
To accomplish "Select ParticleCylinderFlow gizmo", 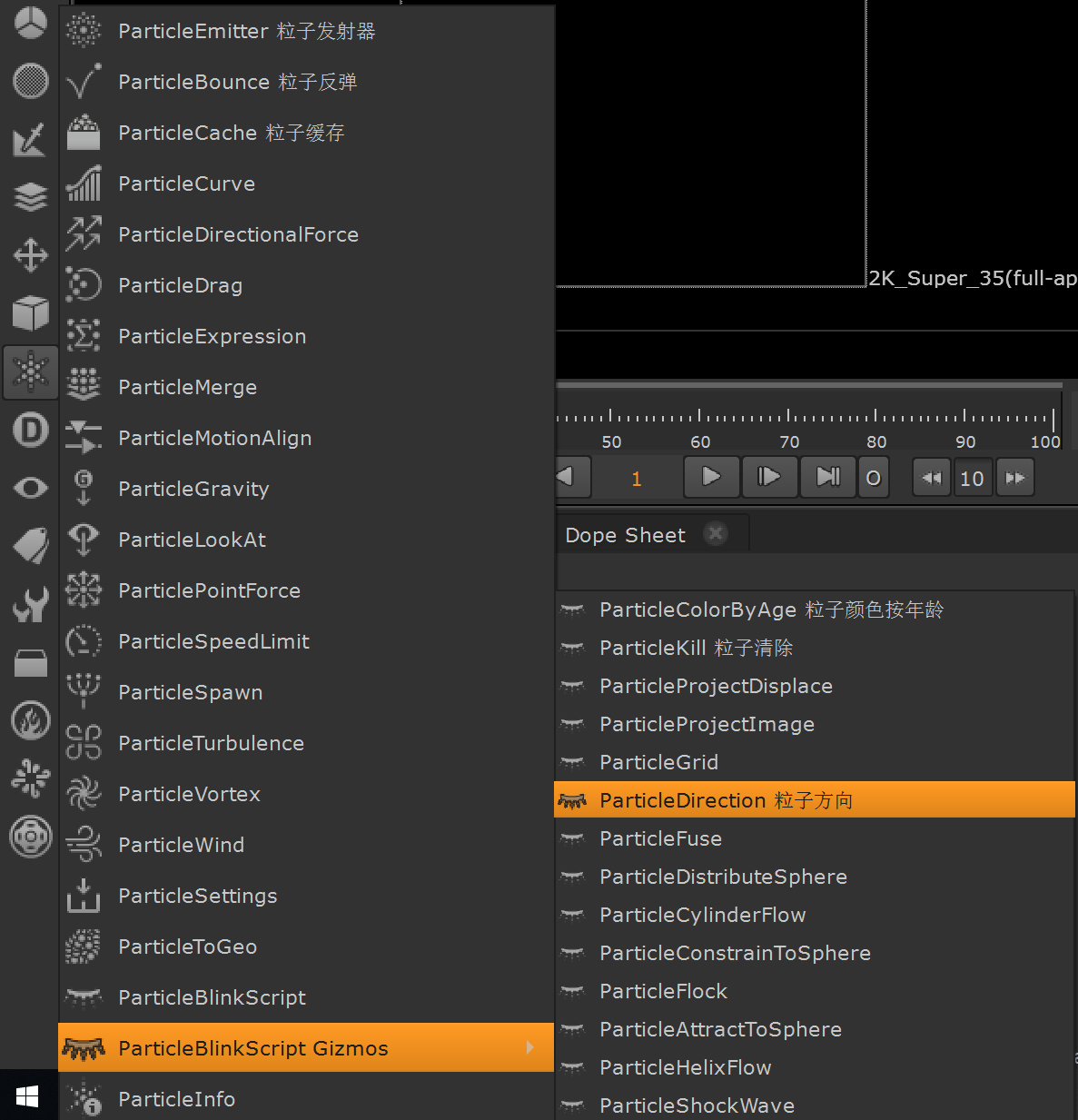I will 815,915.
